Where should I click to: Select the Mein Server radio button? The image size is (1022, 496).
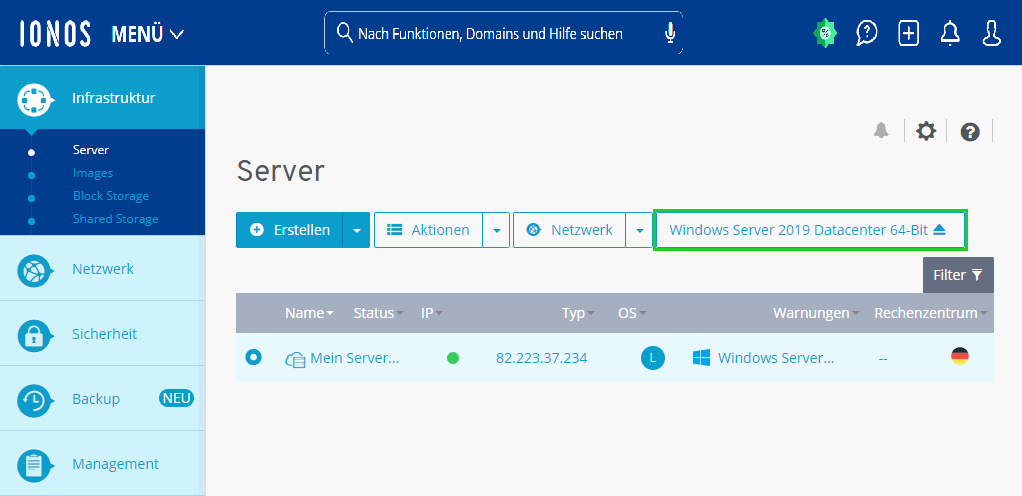254,357
